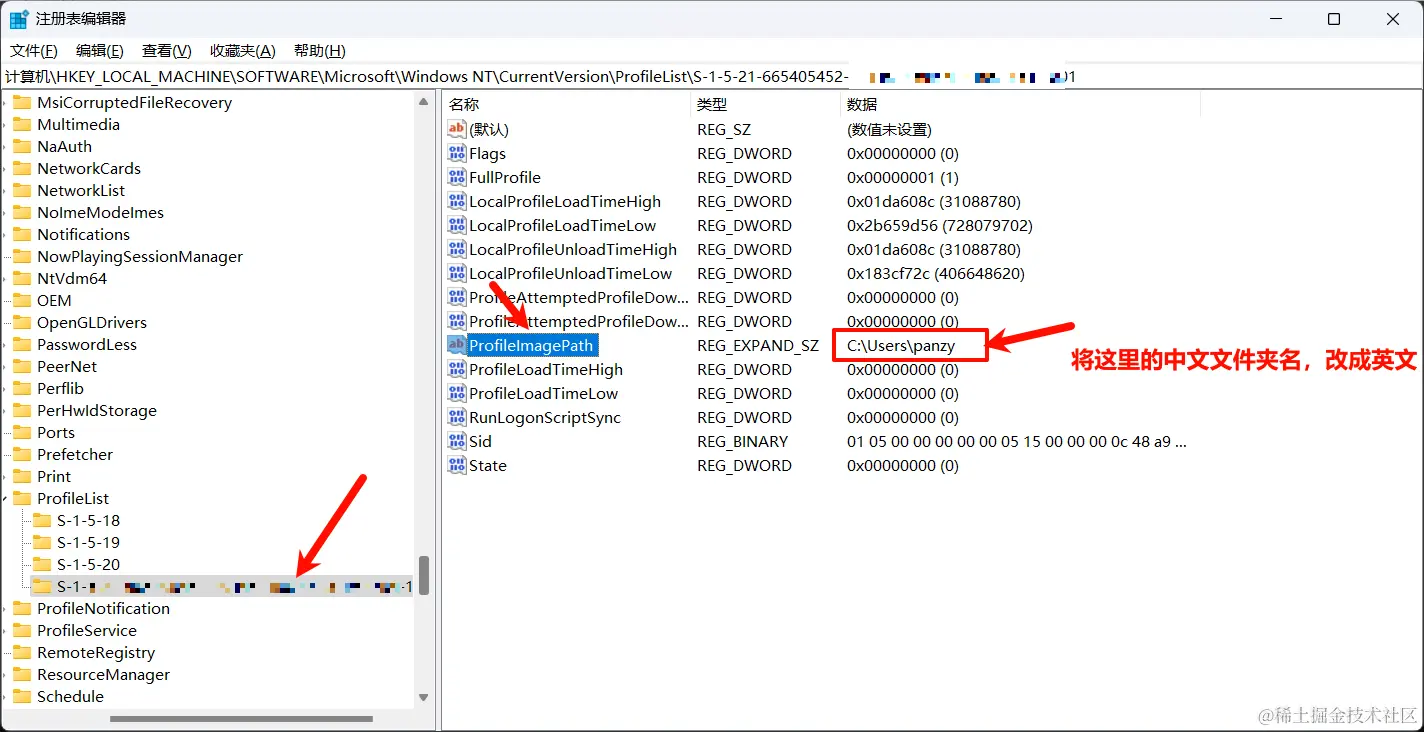Open the 查看(V) menu
The height and width of the screenshot is (732, 1424).
pyautogui.click(x=167, y=51)
